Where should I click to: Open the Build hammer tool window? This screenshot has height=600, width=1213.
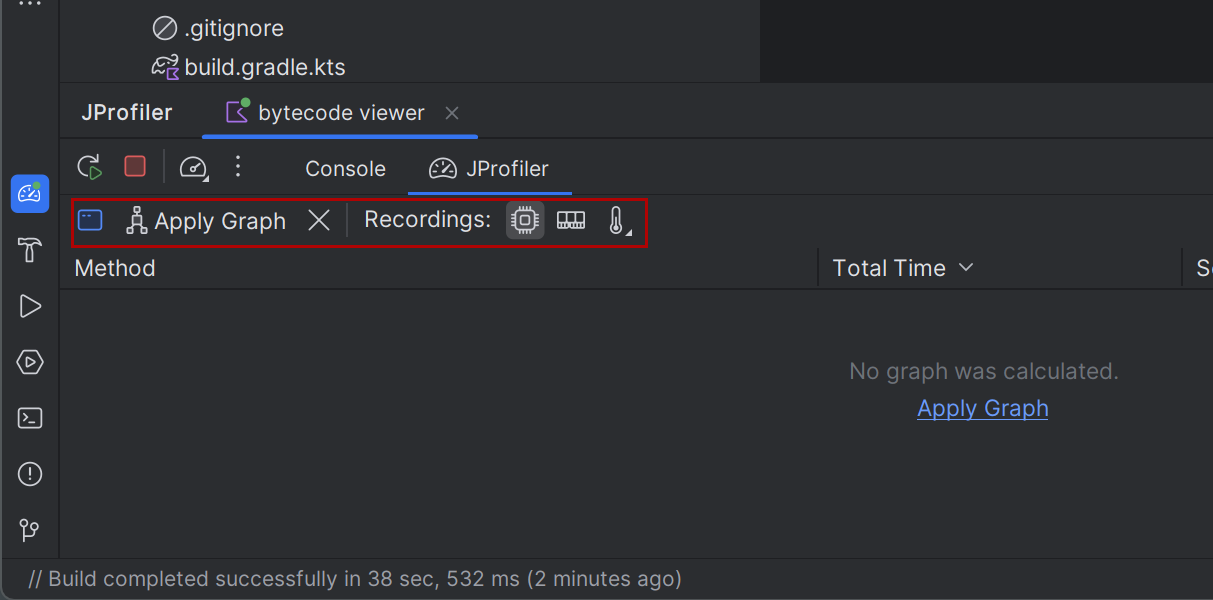coord(30,250)
